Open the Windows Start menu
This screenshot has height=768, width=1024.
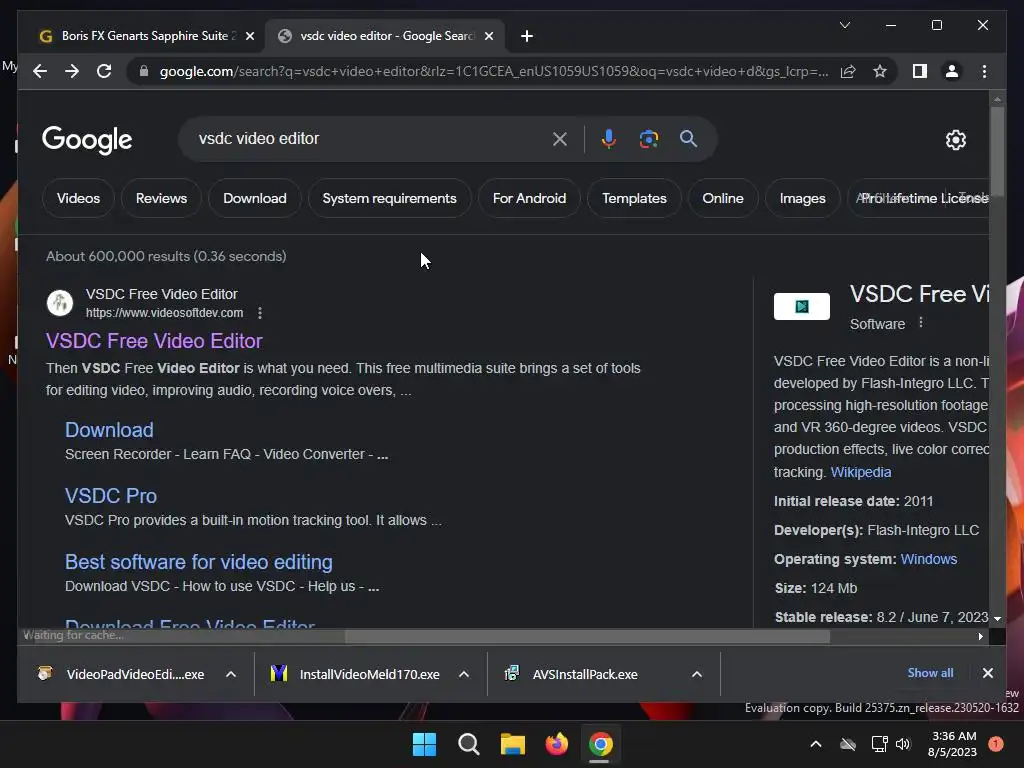click(x=424, y=744)
